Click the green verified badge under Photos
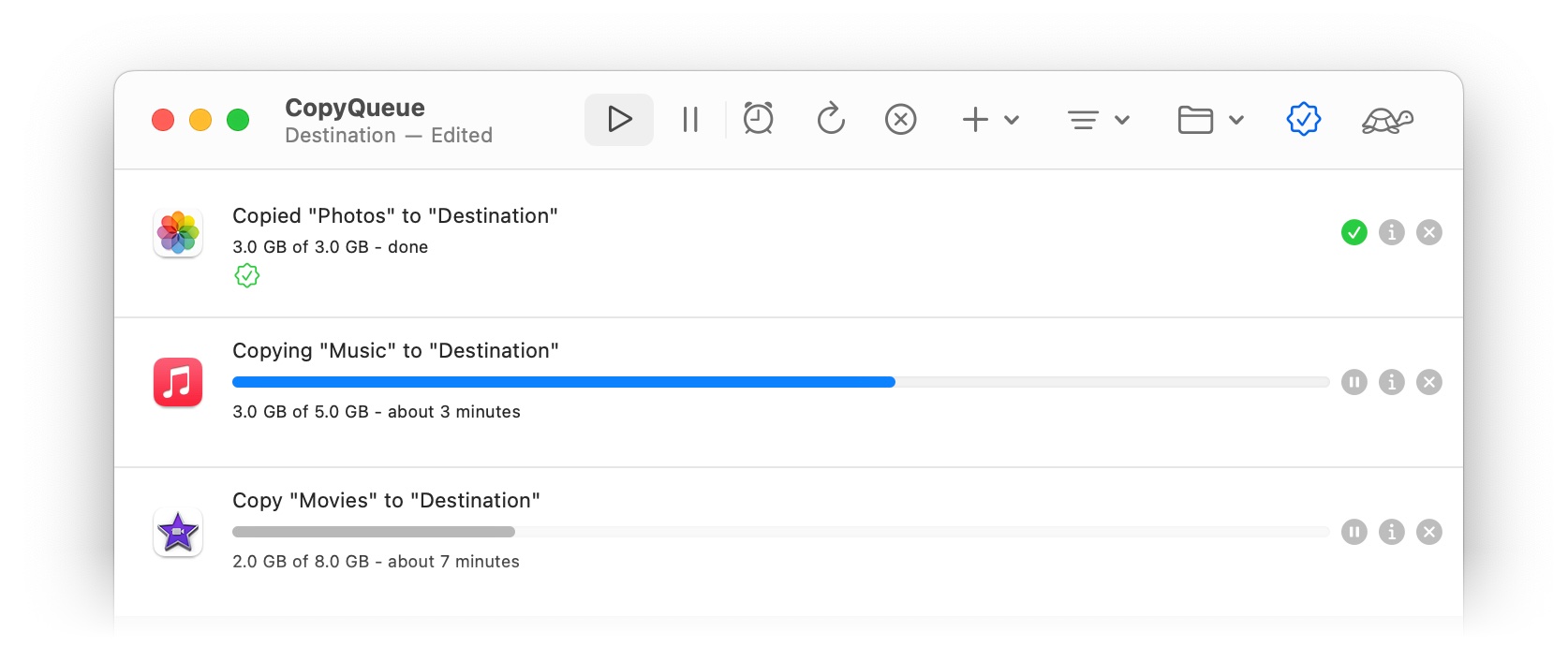 point(246,276)
